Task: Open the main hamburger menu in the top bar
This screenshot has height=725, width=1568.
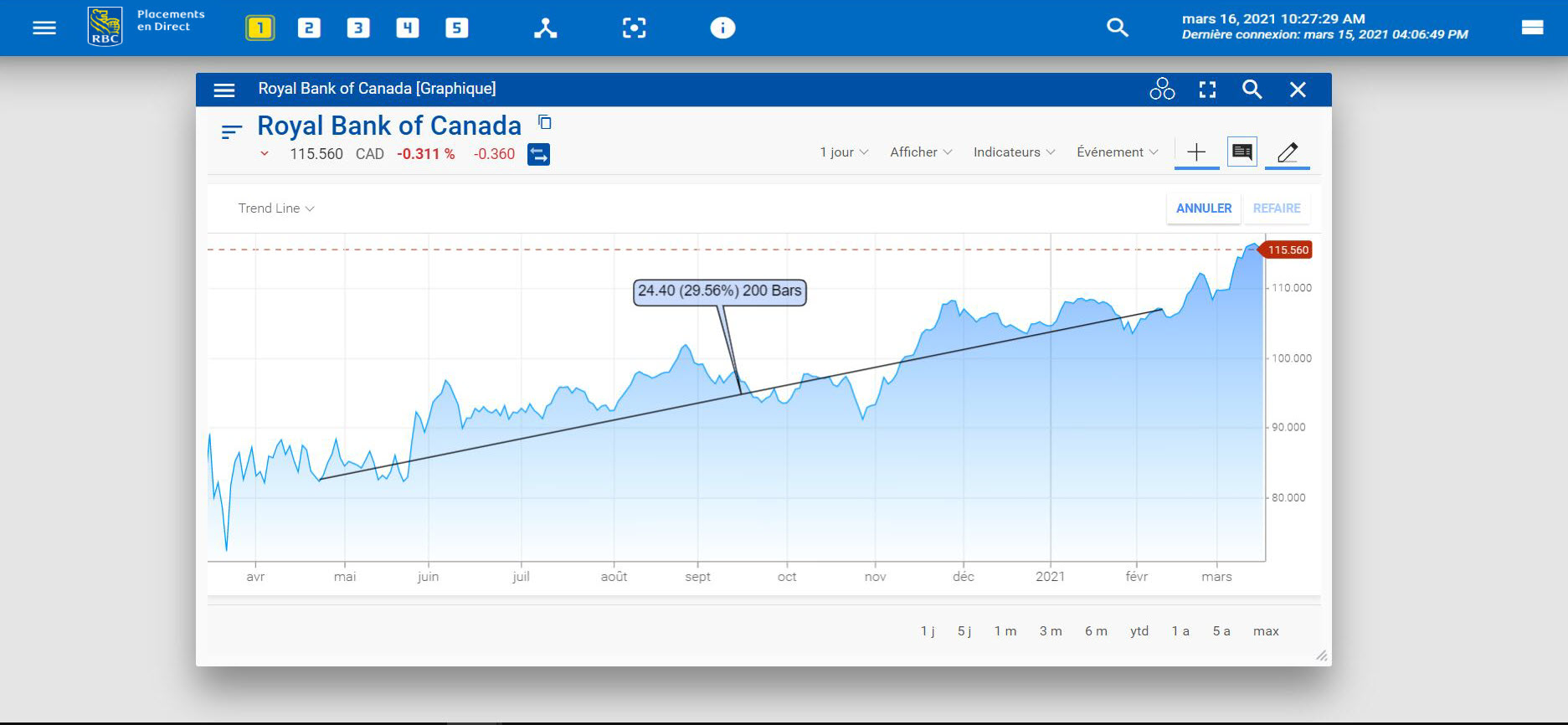Action: coord(44,28)
